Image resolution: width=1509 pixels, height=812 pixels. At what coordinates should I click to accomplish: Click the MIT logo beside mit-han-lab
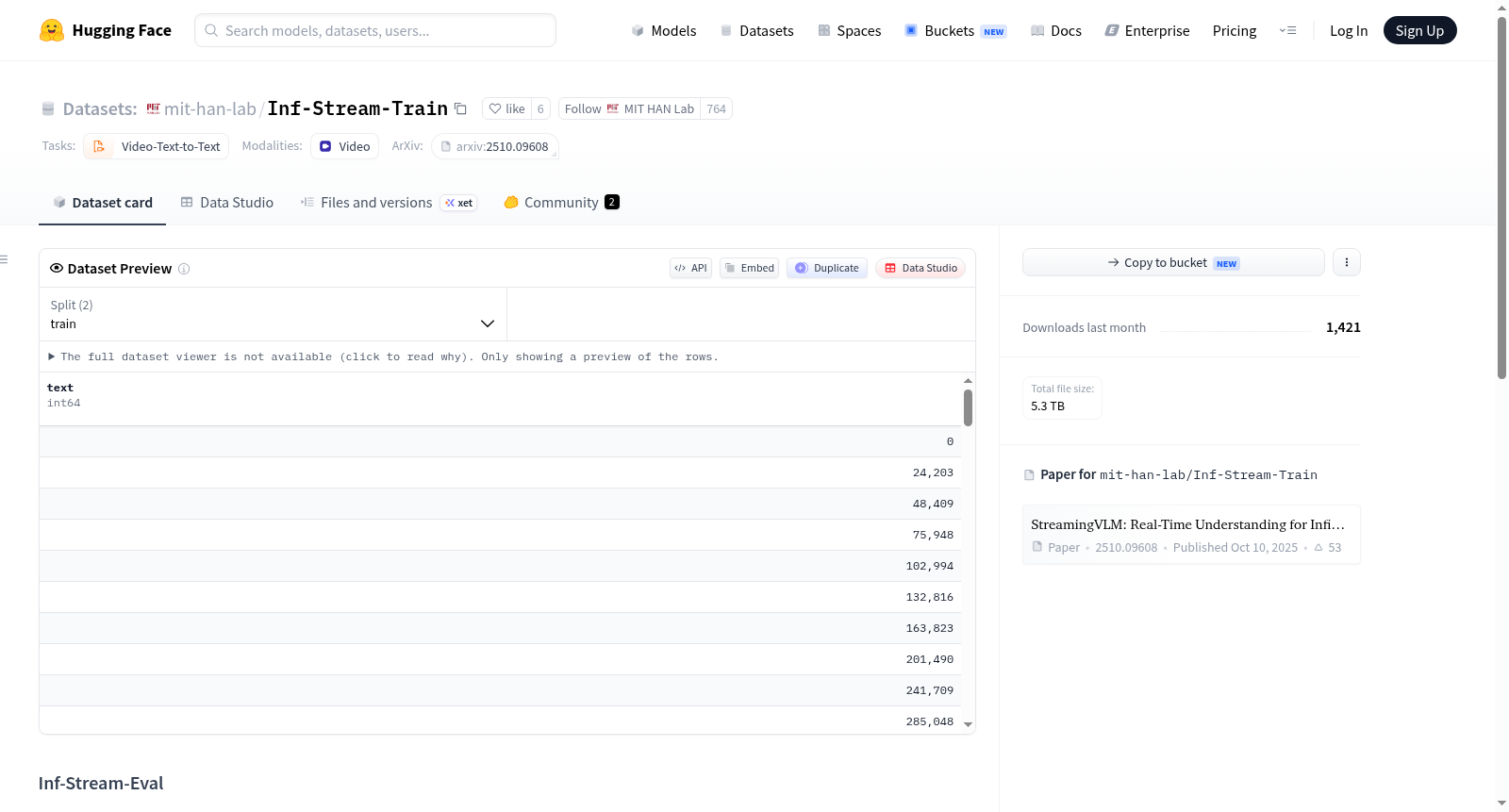tap(153, 108)
